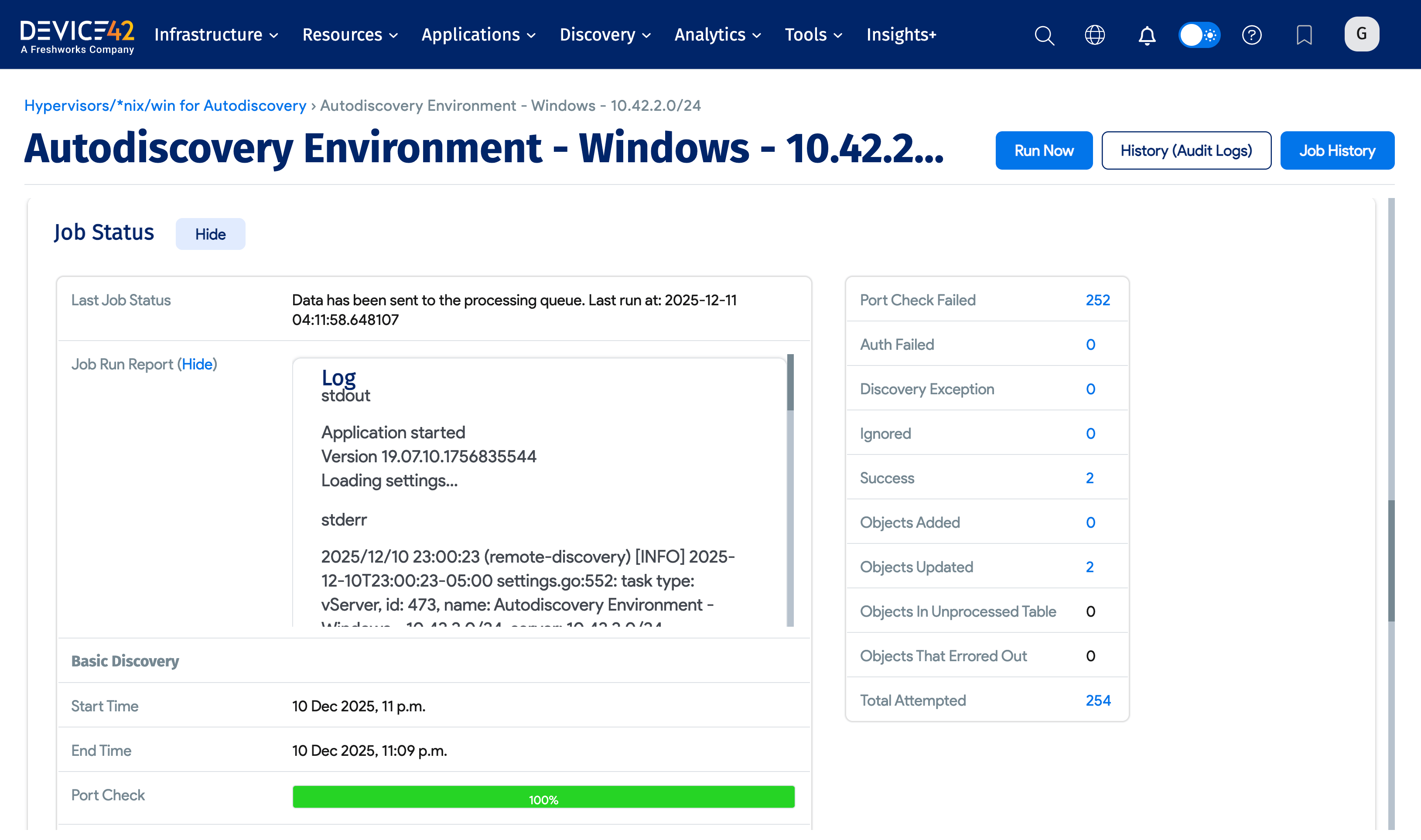Click the bookmark icon

coord(1304,35)
